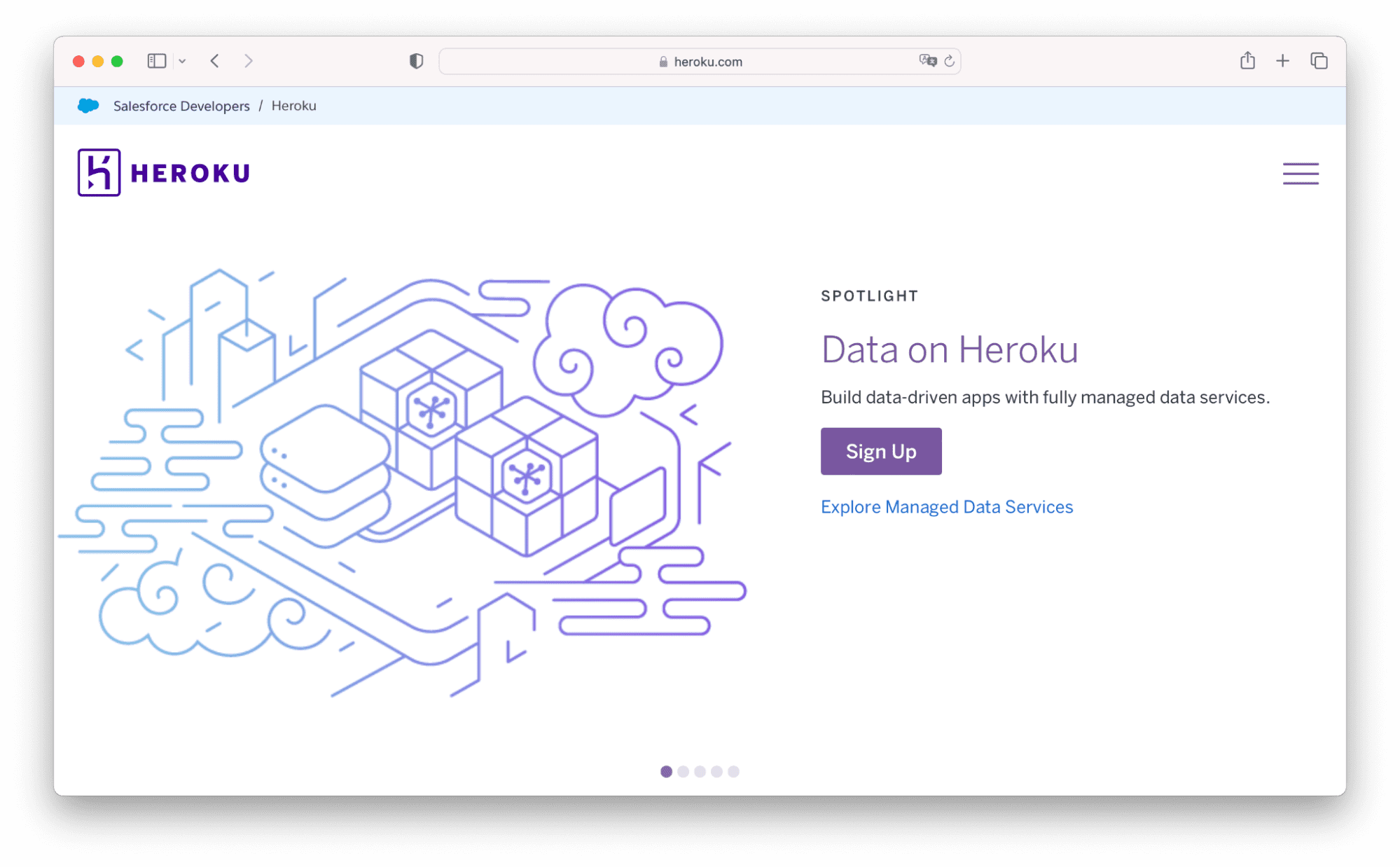Close the Safari window

(x=78, y=61)
